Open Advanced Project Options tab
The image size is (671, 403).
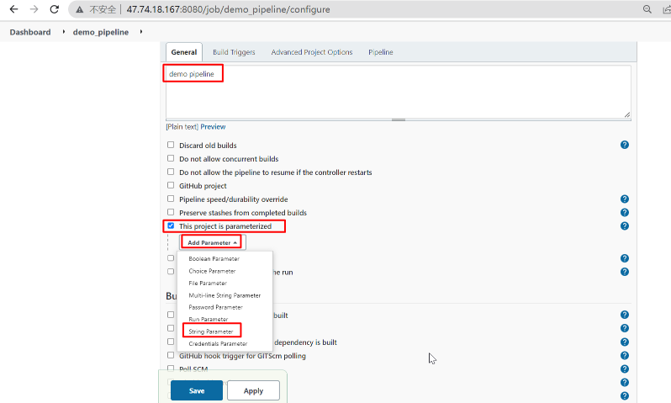tap(312, 52)
